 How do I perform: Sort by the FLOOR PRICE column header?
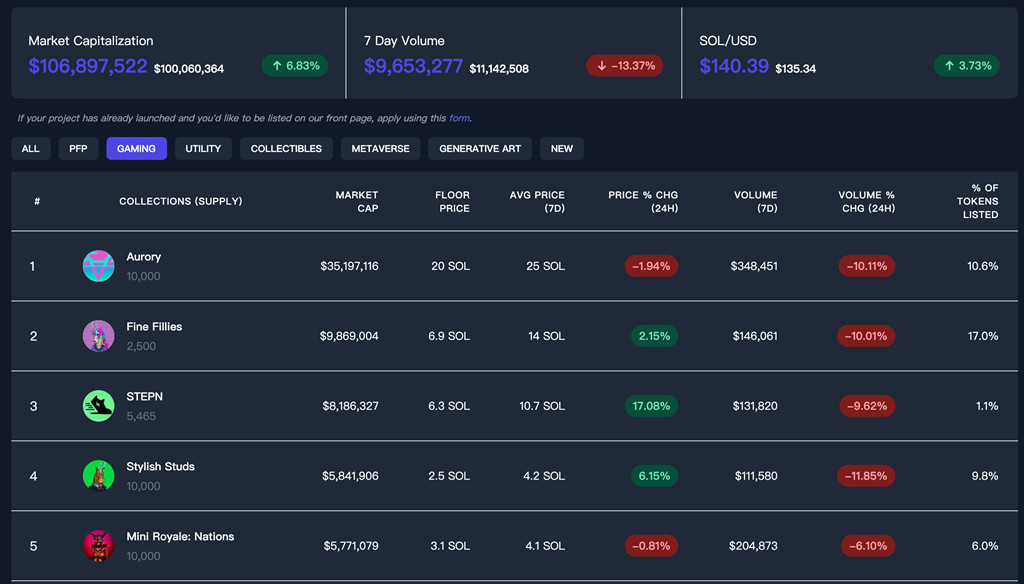click(453, 201)
